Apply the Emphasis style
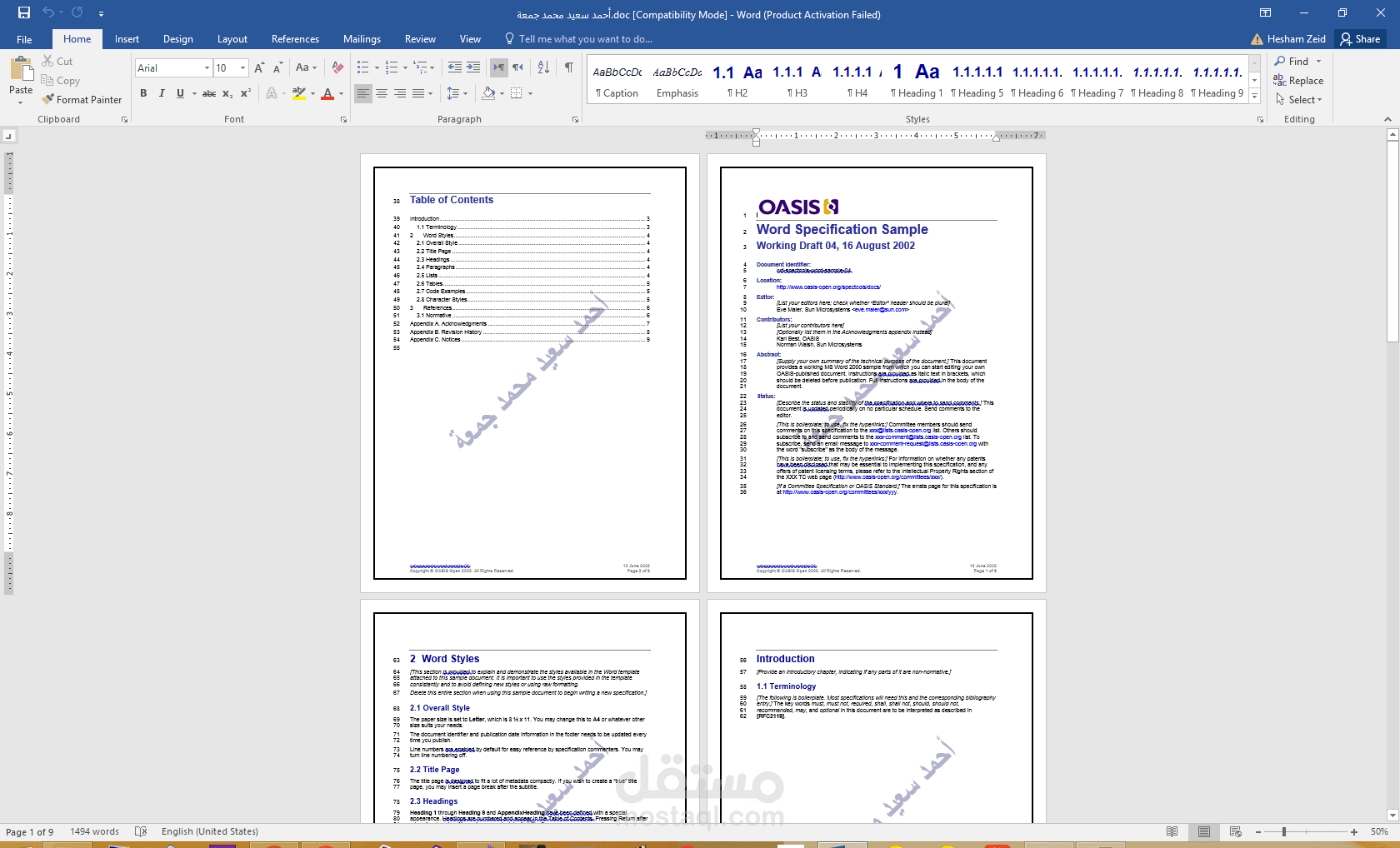Viewport: 1400px width, 848px height. [x=677, y=81]
